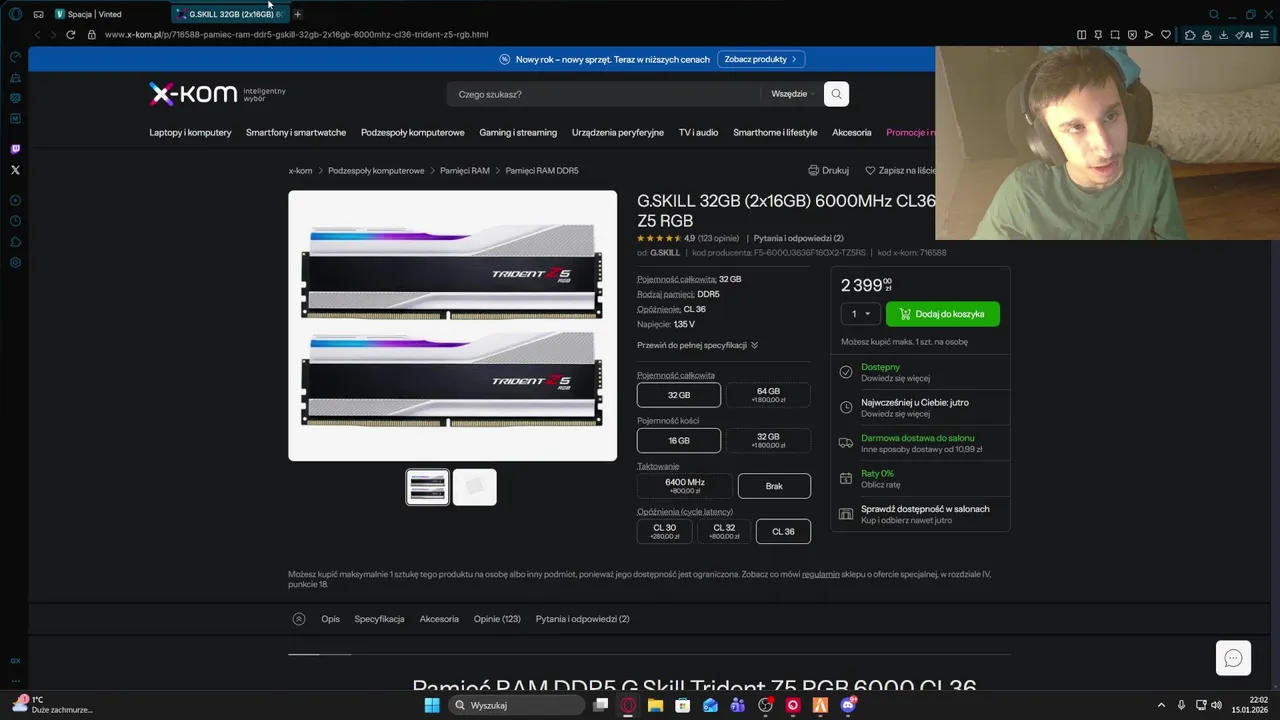Image resolution: width=1280 pixels, height=720 pixels.
Task: Open the ad blocker shield icon
Action: [x=1132, y=34]
